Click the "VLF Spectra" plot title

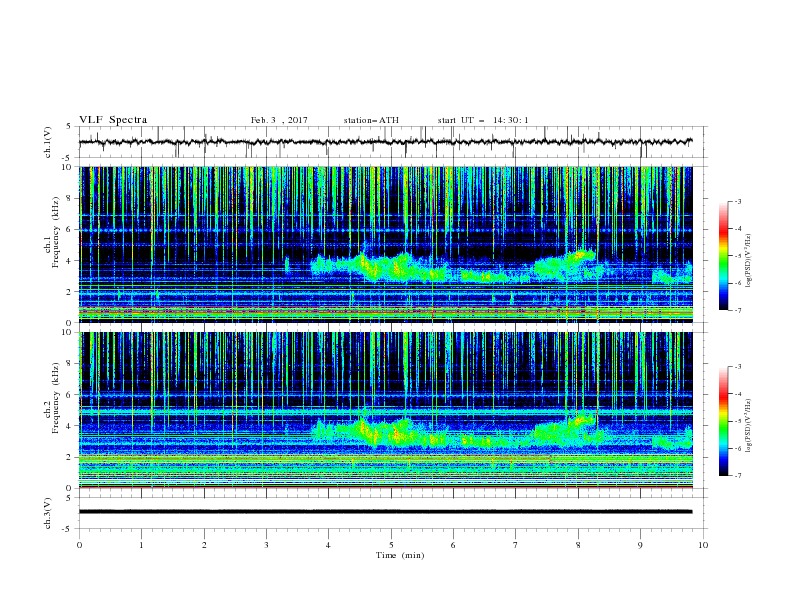point(113,120)
